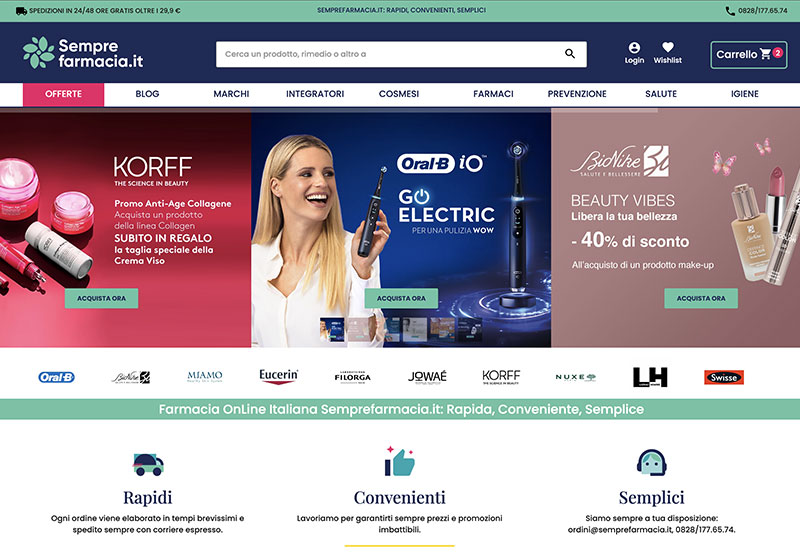Click the BioNike brand logo in brand row

[x=131, y=377]
